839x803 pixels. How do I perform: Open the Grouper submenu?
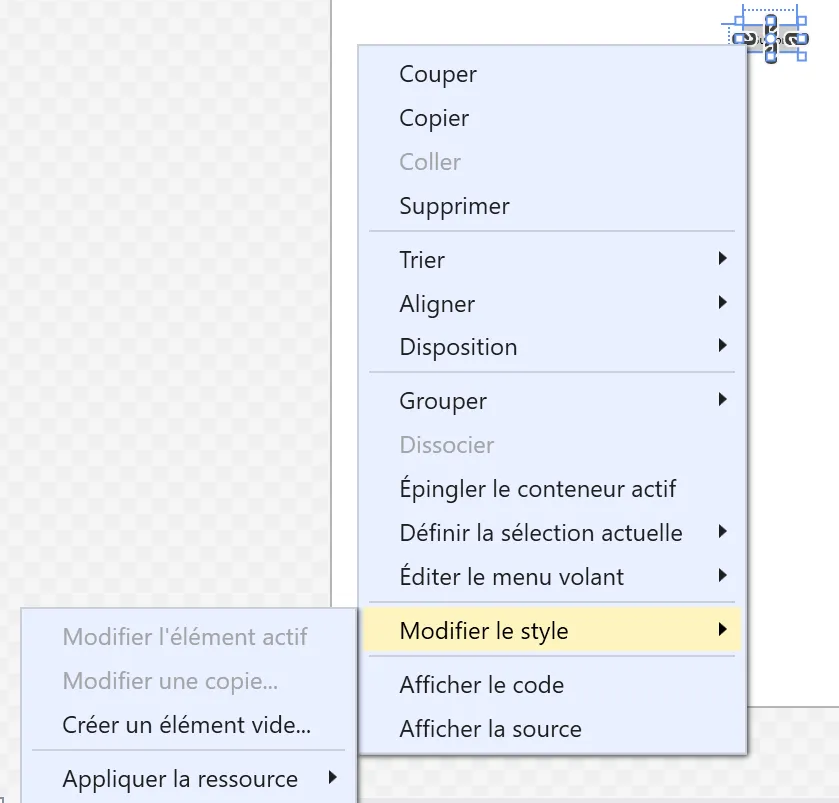pos(443,401)
